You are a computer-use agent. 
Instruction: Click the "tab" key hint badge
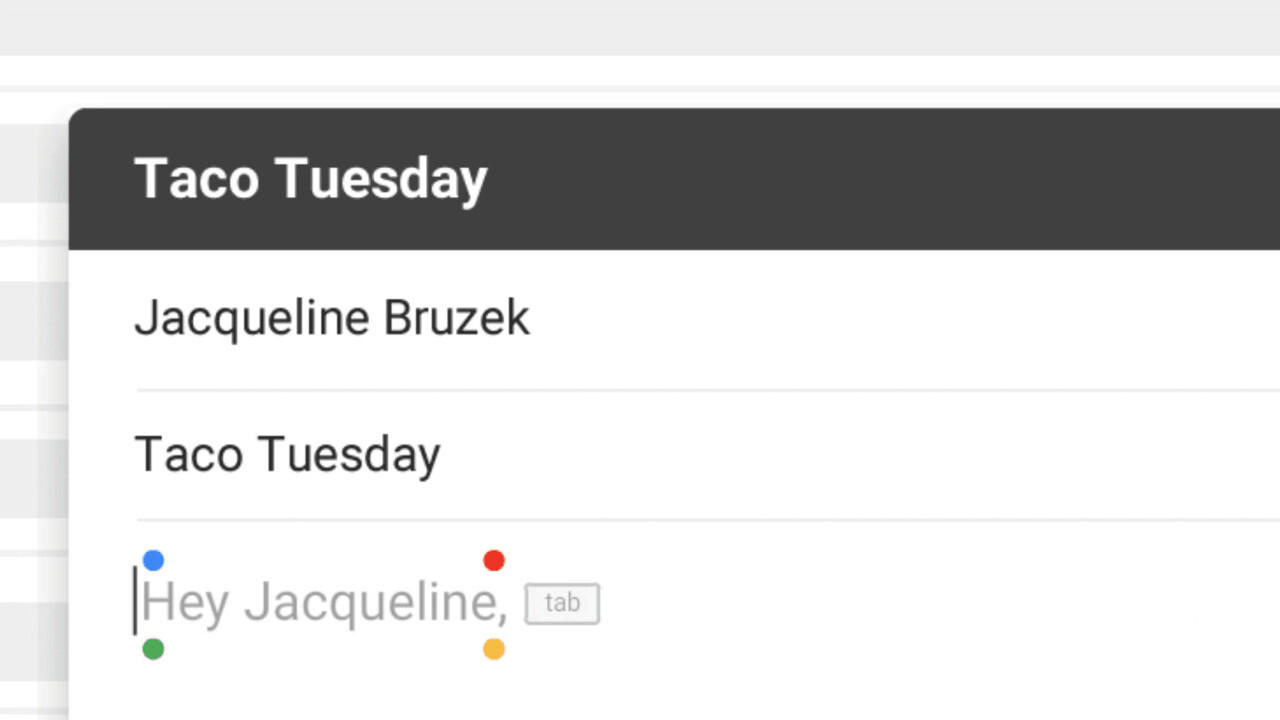[562, 604]
